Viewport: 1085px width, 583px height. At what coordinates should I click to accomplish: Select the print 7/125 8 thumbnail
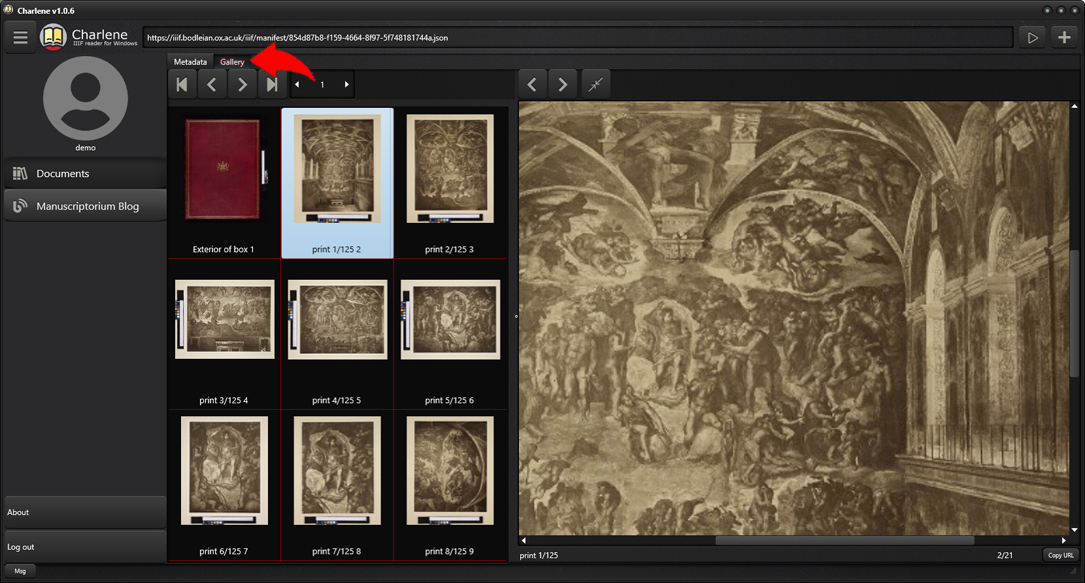click(x=337, y=485)
